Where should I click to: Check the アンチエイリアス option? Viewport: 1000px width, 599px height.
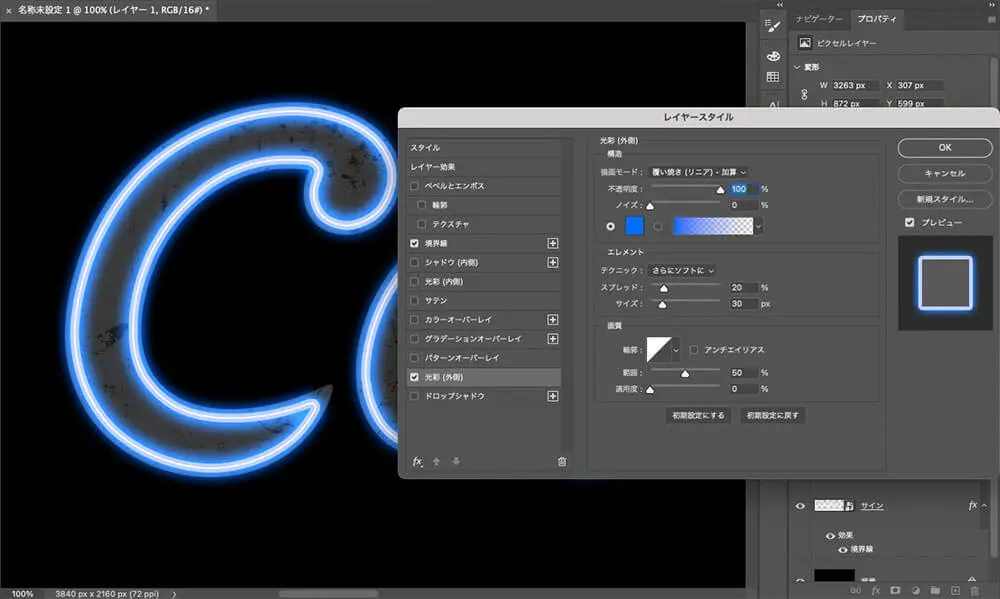(x=695, y=349)
